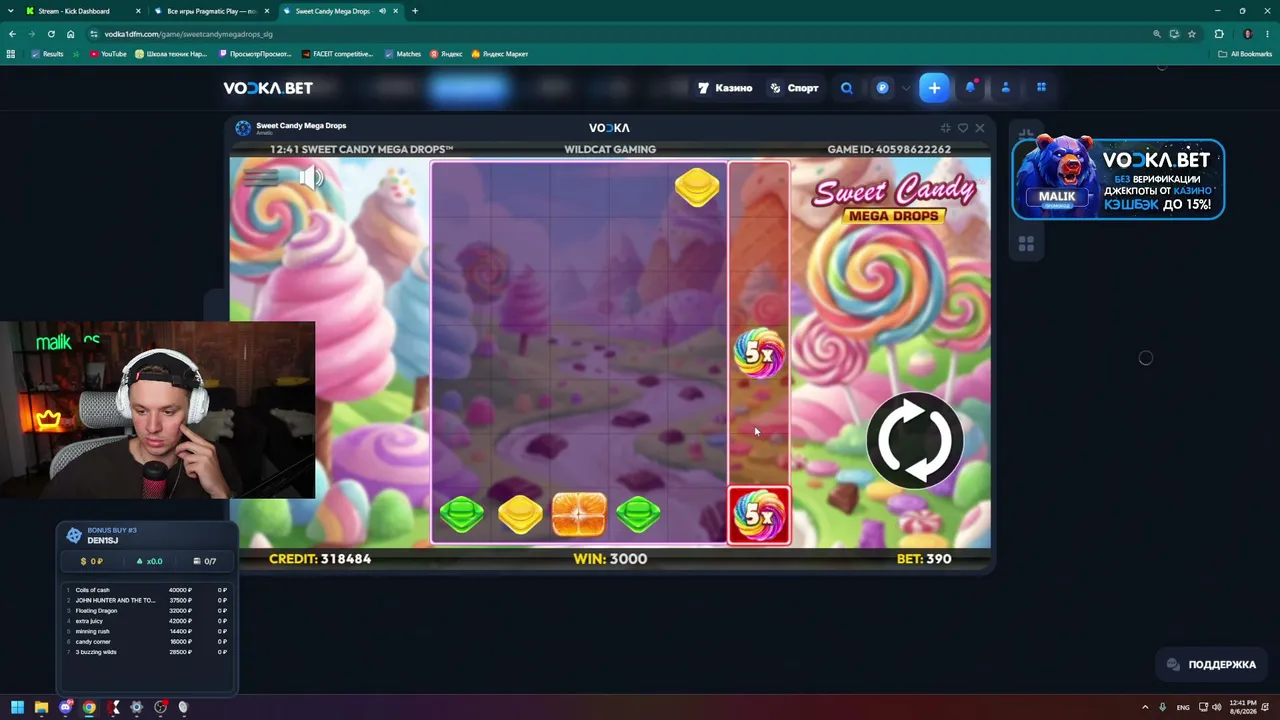The height and width of the screenshot is (720, 1280).
Task: Open the tab search dropdown arrow
Action: pos(9,11)
